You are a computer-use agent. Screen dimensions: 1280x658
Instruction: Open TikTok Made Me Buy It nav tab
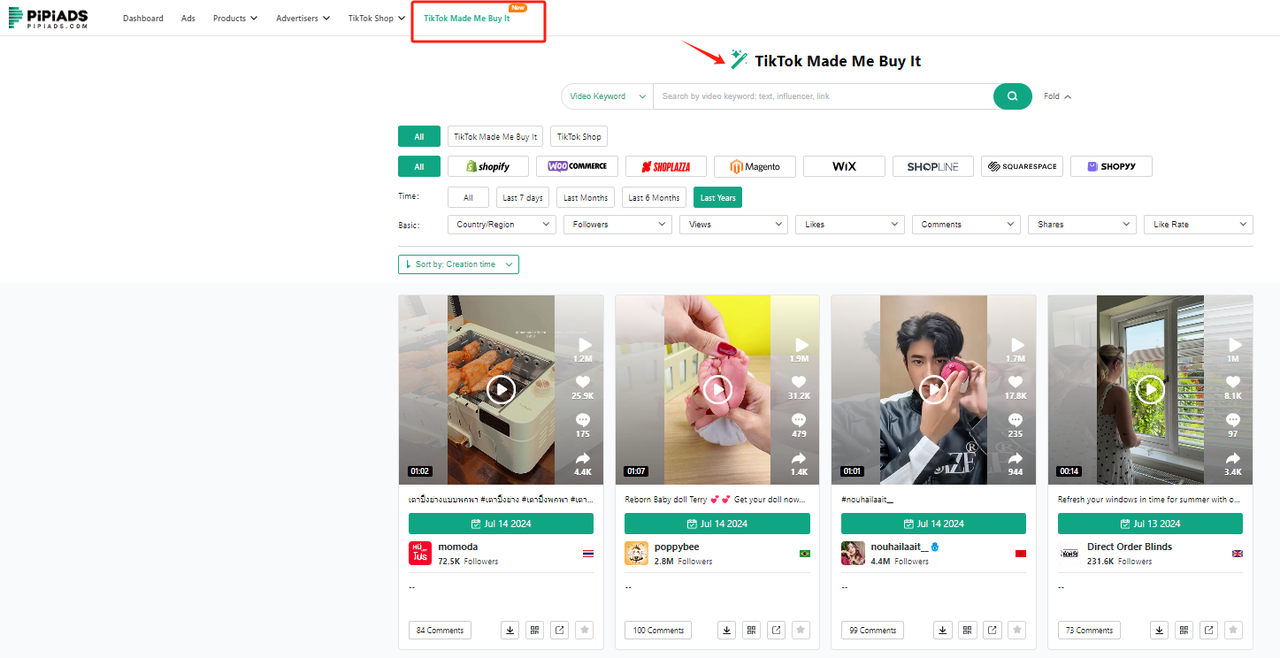pyautogui.click(x=467, y=18)
